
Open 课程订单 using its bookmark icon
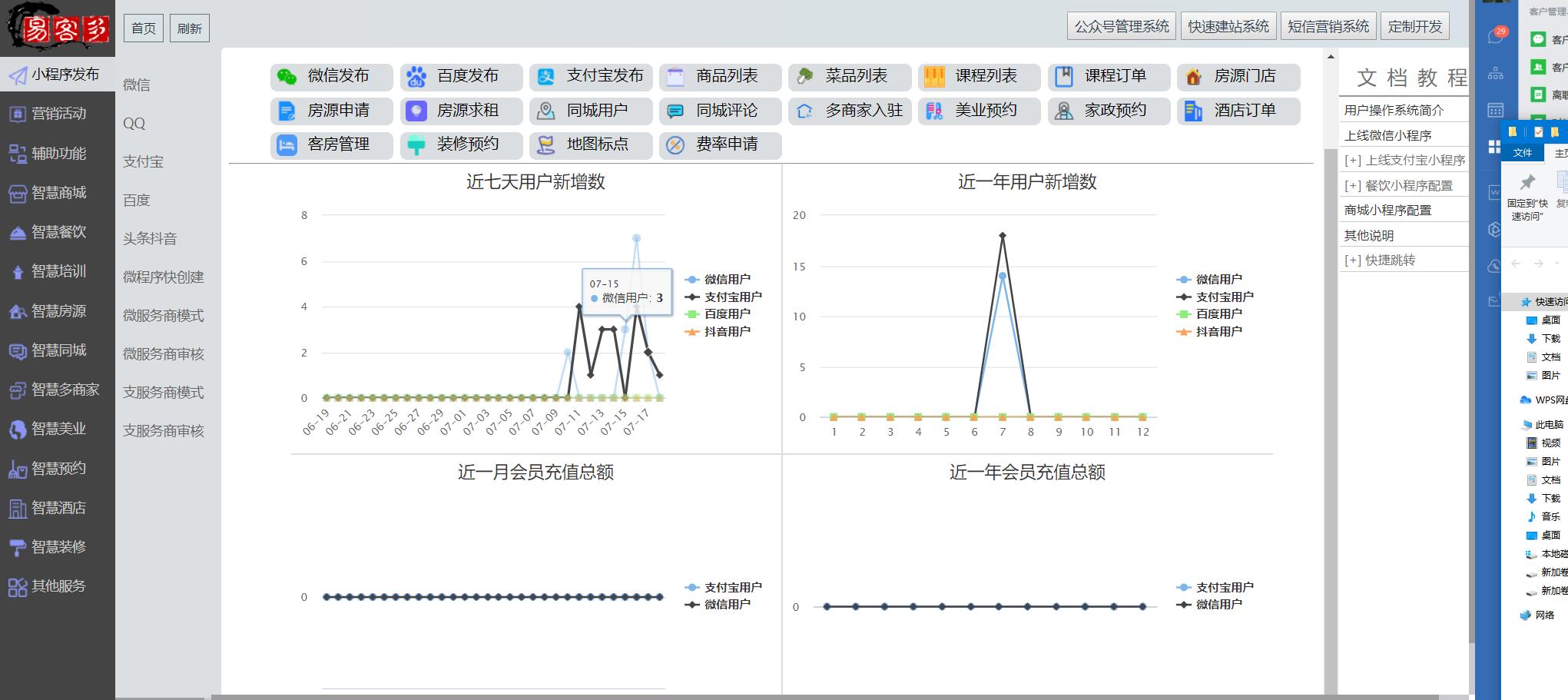pyautogui.click(x=1064, y=76)
